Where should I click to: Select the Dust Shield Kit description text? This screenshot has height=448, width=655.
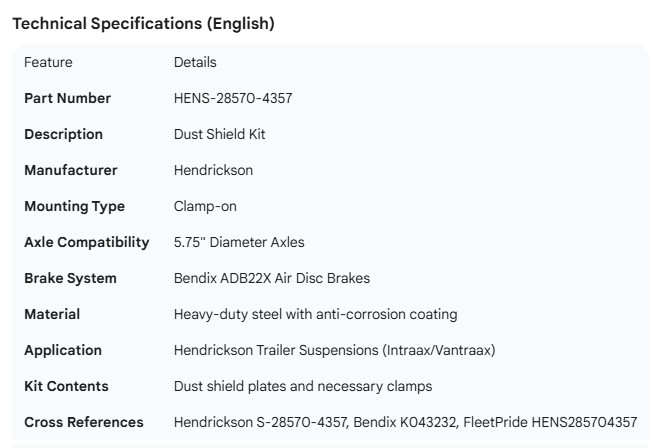coord(219,134)
